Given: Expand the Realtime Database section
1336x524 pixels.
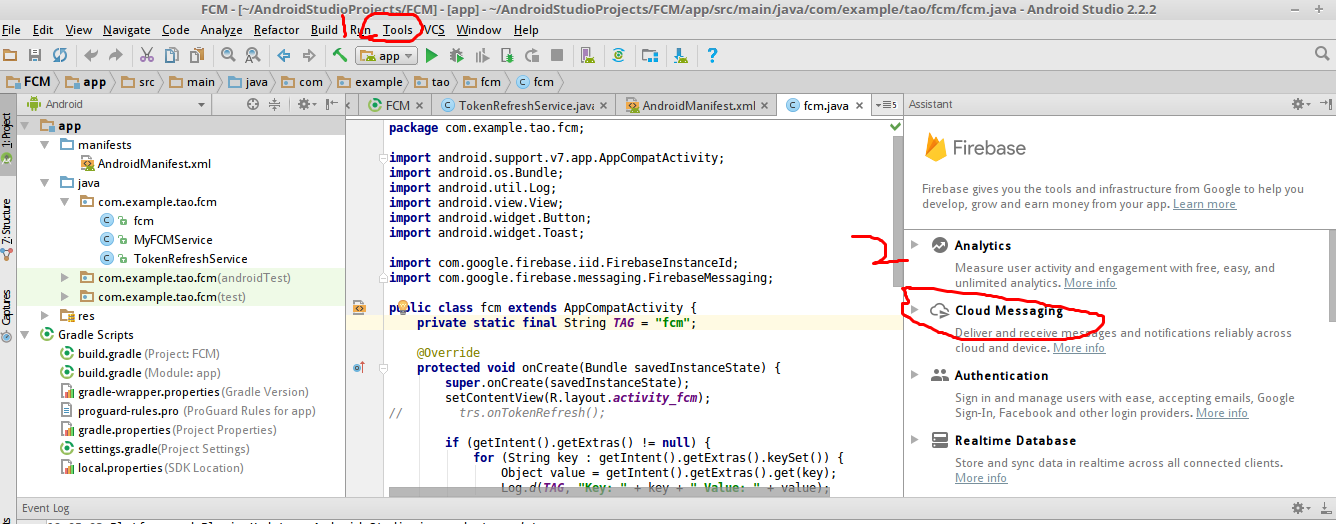Looking at the screenshot, I should tap(915, 440).
